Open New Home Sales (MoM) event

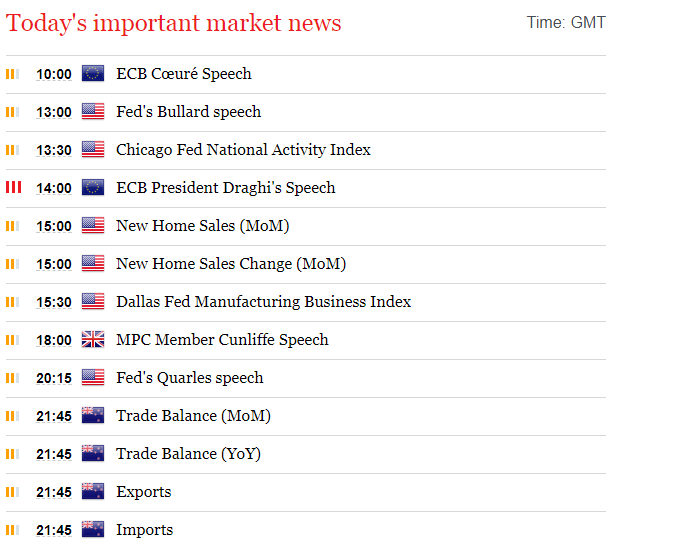coord(203,226)
